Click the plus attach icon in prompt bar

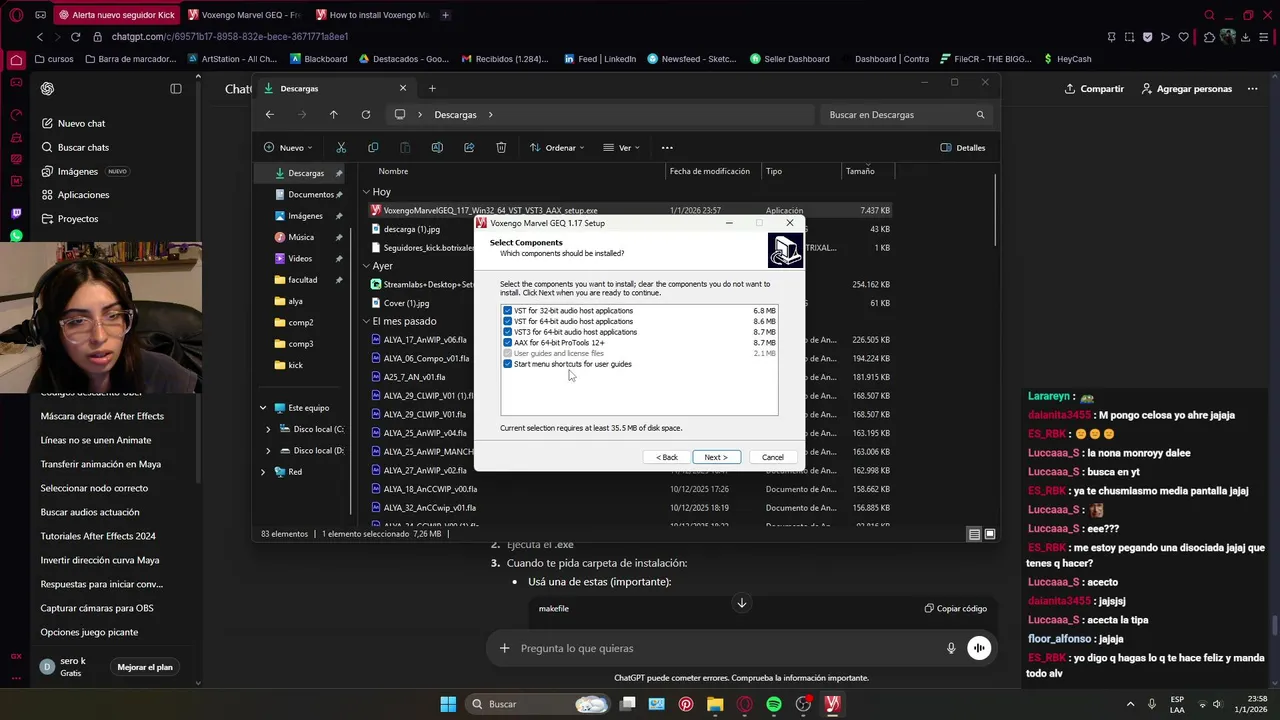[x=505, y=648]
